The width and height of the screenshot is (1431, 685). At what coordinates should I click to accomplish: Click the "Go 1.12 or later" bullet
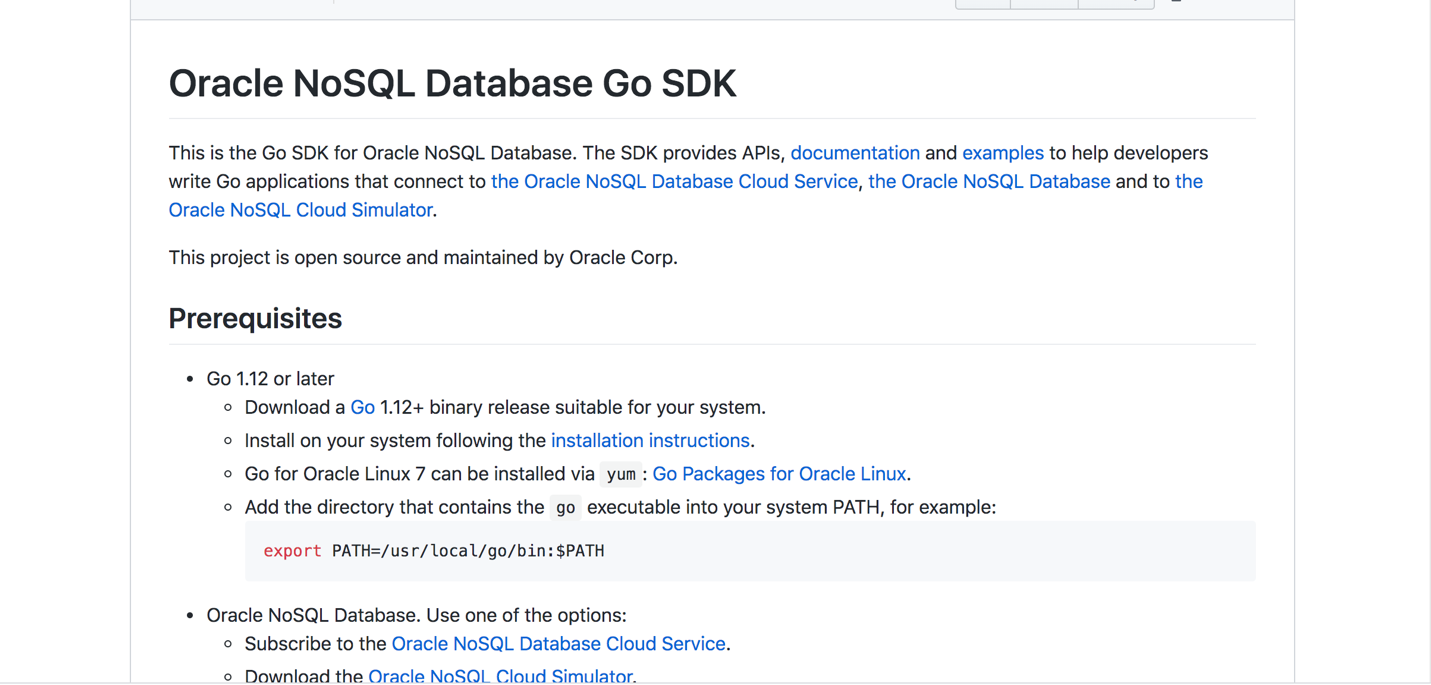click(x=270, y=379)
